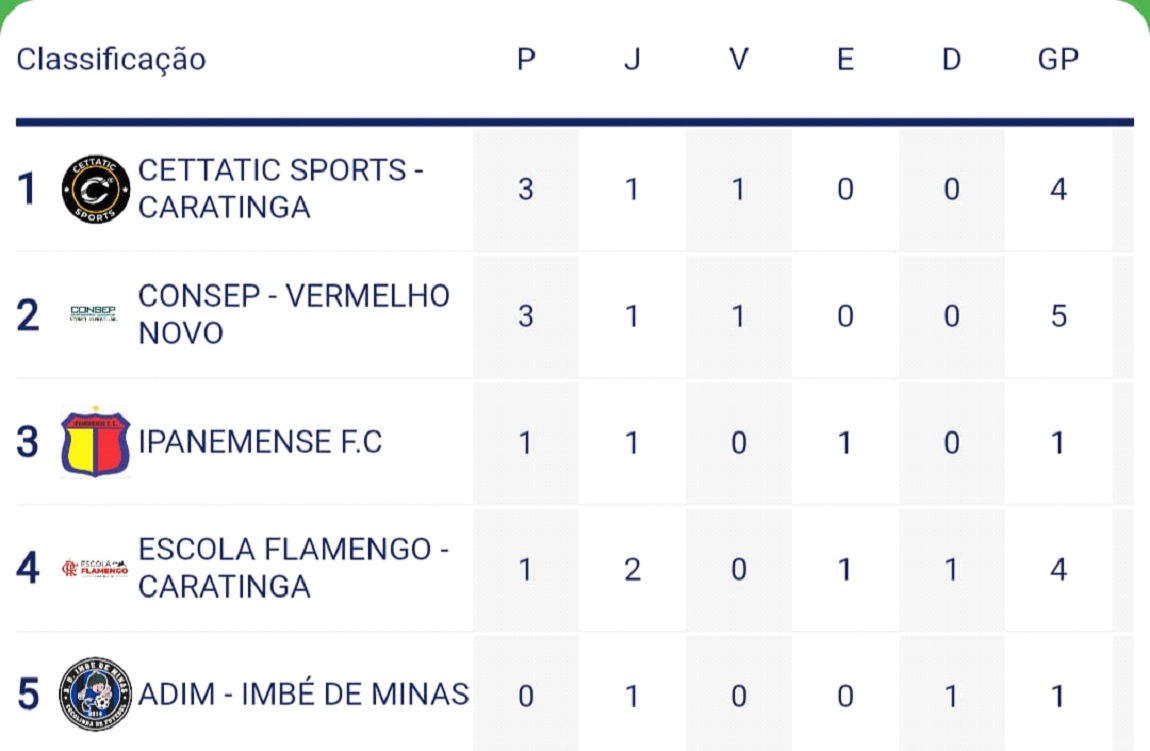
Task: Click the Ipanemense F.C shield logo
Action: click(x=95, y=441)
